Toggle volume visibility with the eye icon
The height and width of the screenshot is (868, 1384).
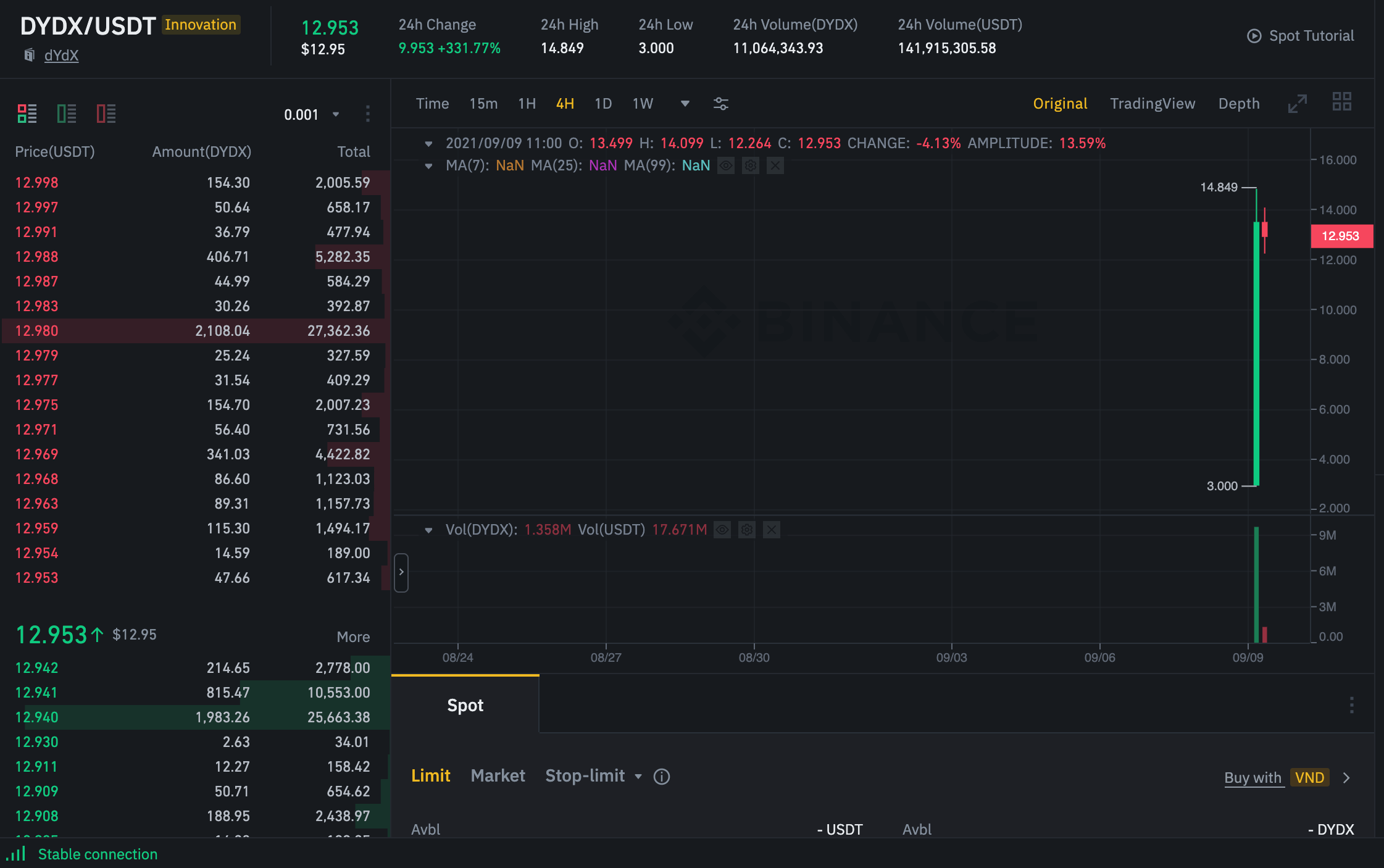click(x=722, y=530)
